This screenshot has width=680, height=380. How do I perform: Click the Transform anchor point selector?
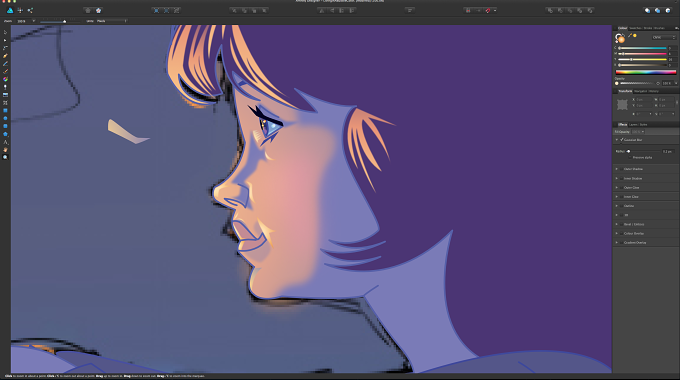(x=622, y=105)
